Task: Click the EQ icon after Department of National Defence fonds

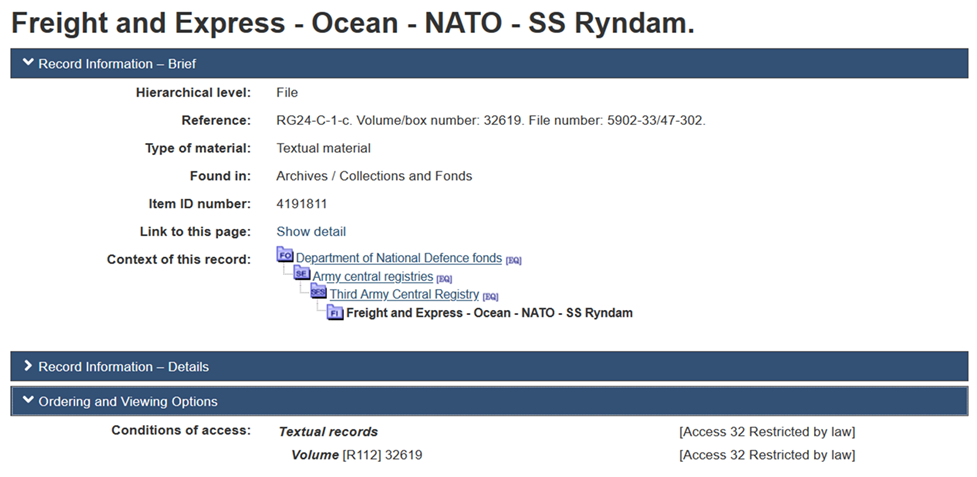Action: click(514, 260)
